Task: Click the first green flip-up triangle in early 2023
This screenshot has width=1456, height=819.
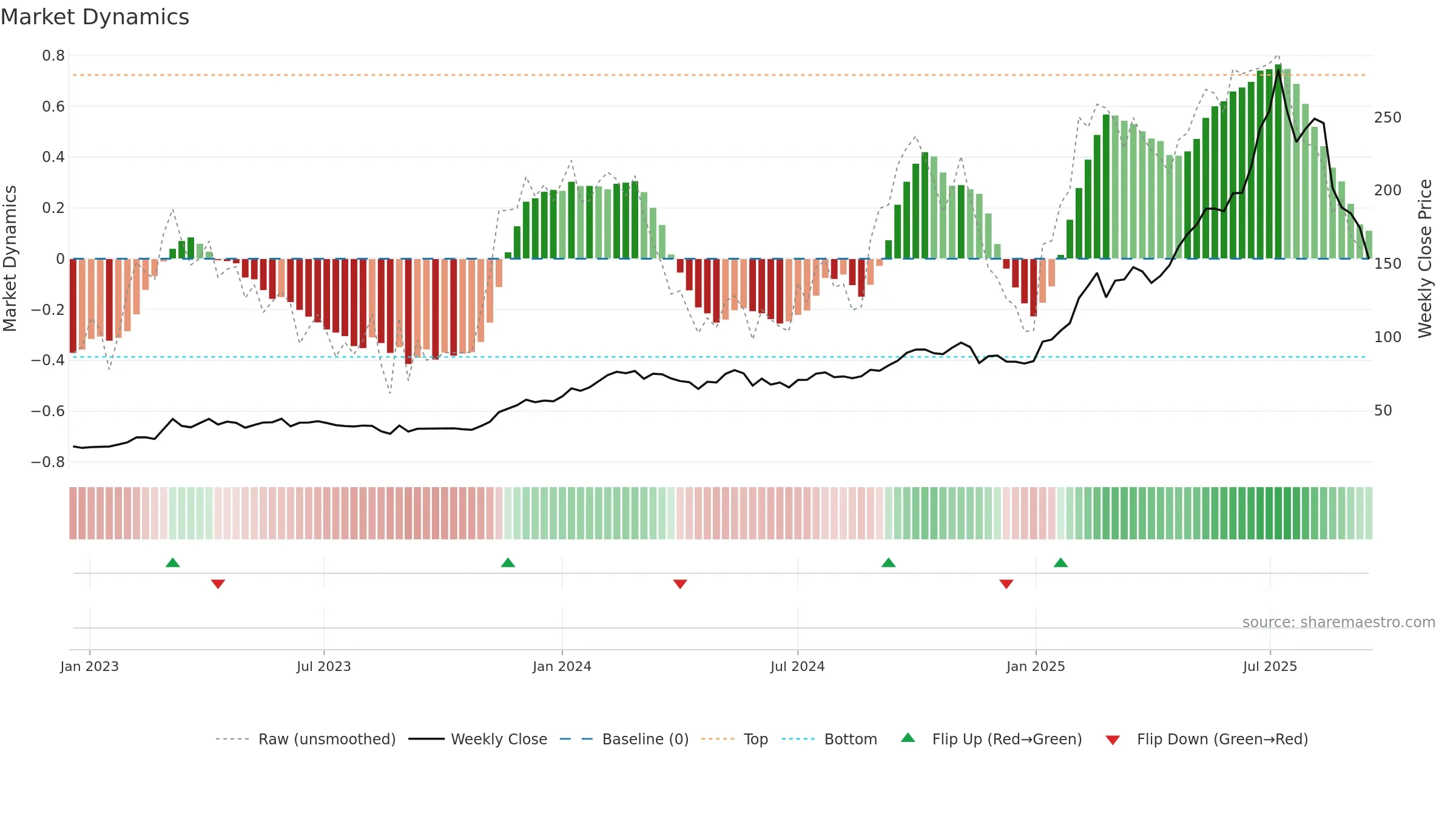Action: point(173,562)
